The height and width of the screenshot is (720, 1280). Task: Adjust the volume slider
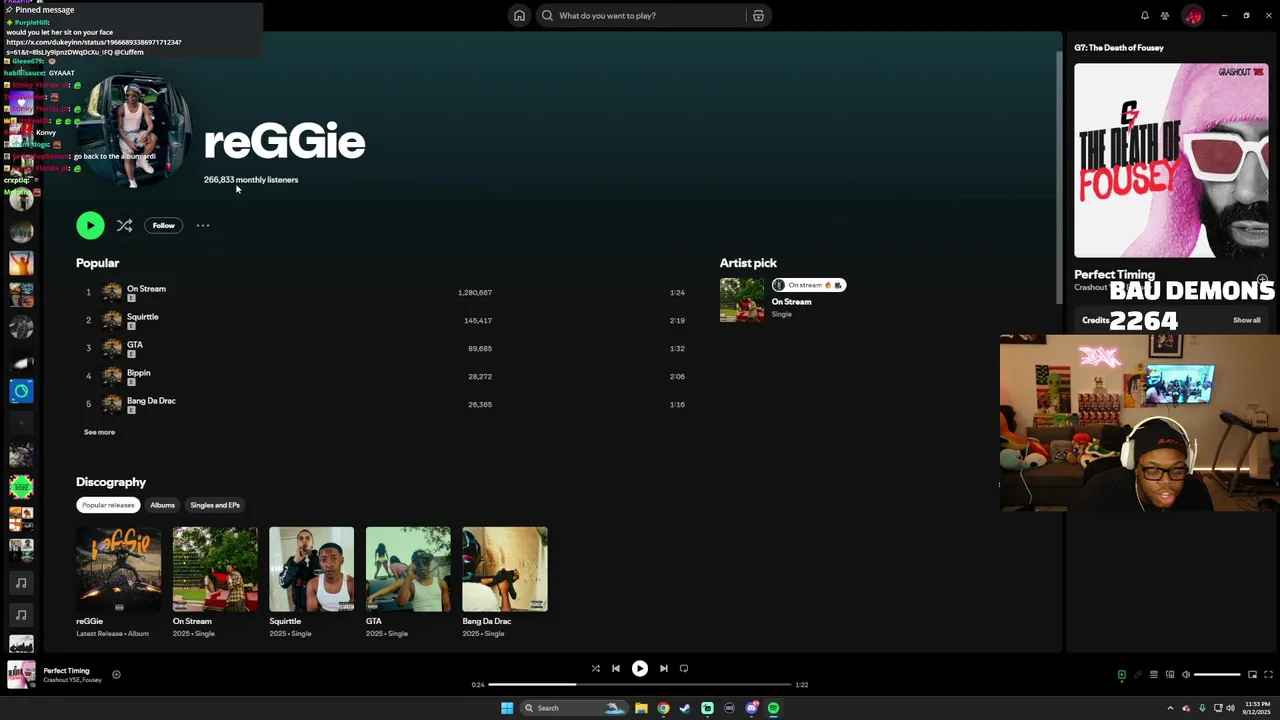(x=1217, y=675)
